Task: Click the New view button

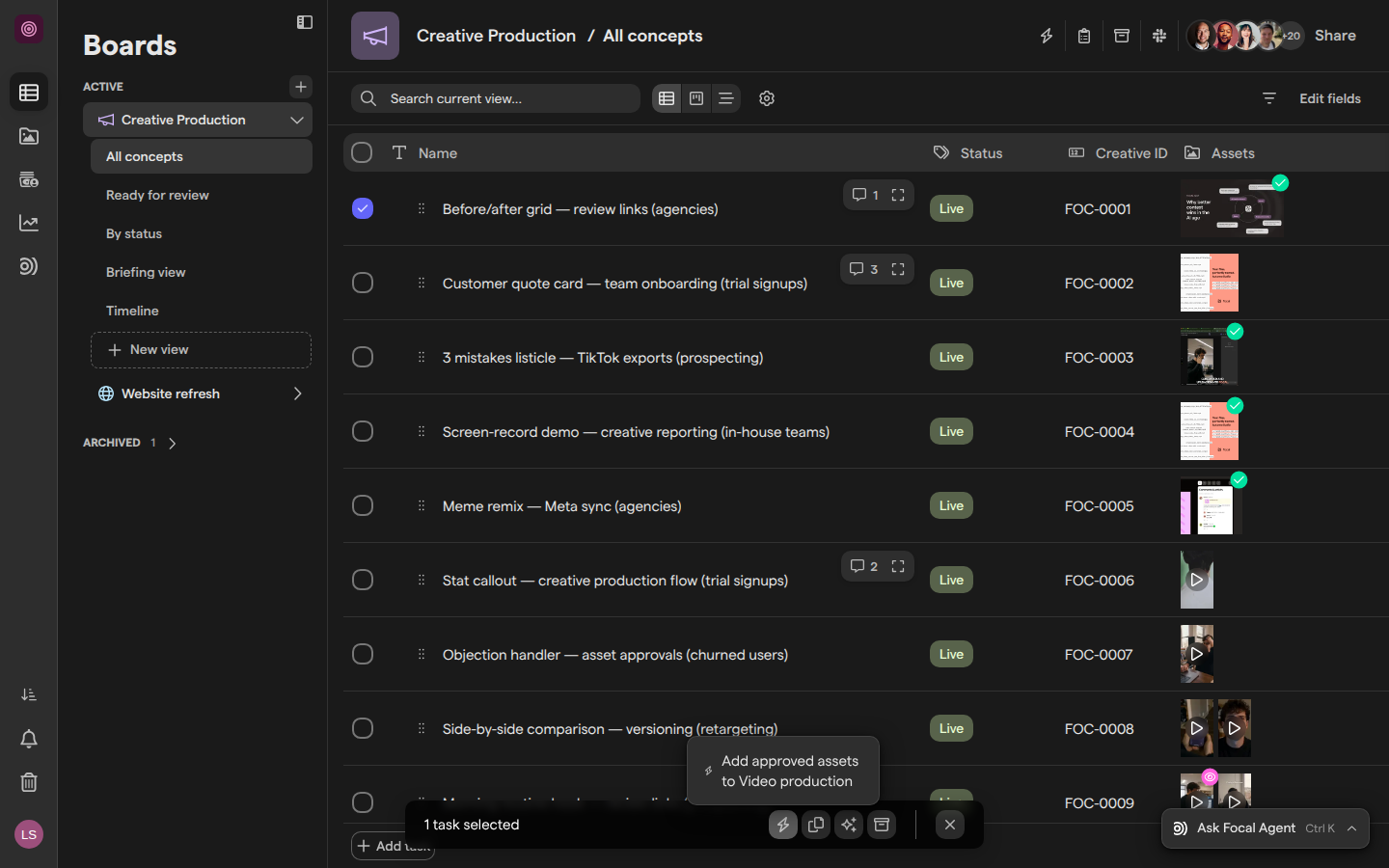Action: coord(201,350)
